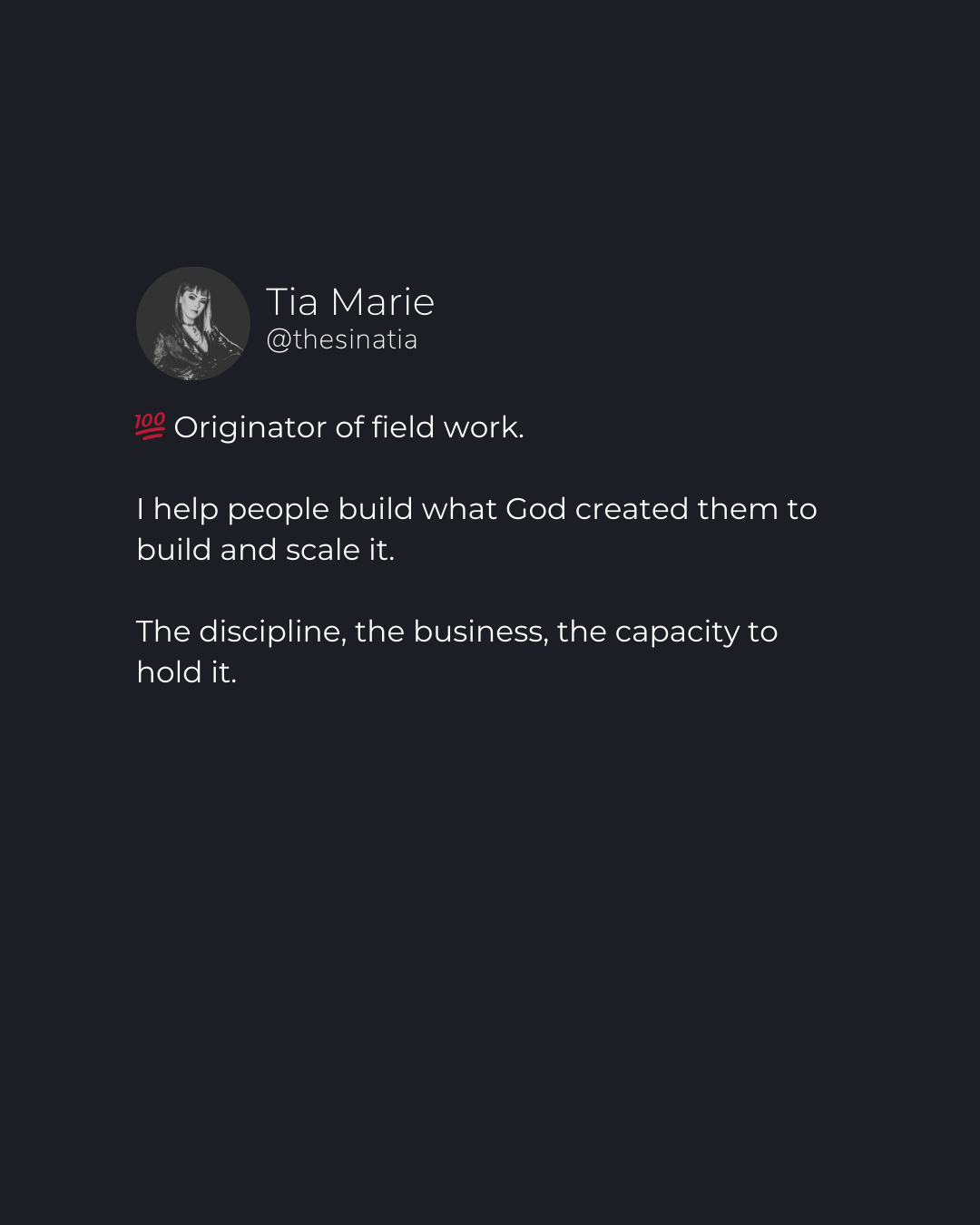Viewport: 980px width, 1225px height.
Task: Click the text "build and scale it."
Action: coord(266,550)
